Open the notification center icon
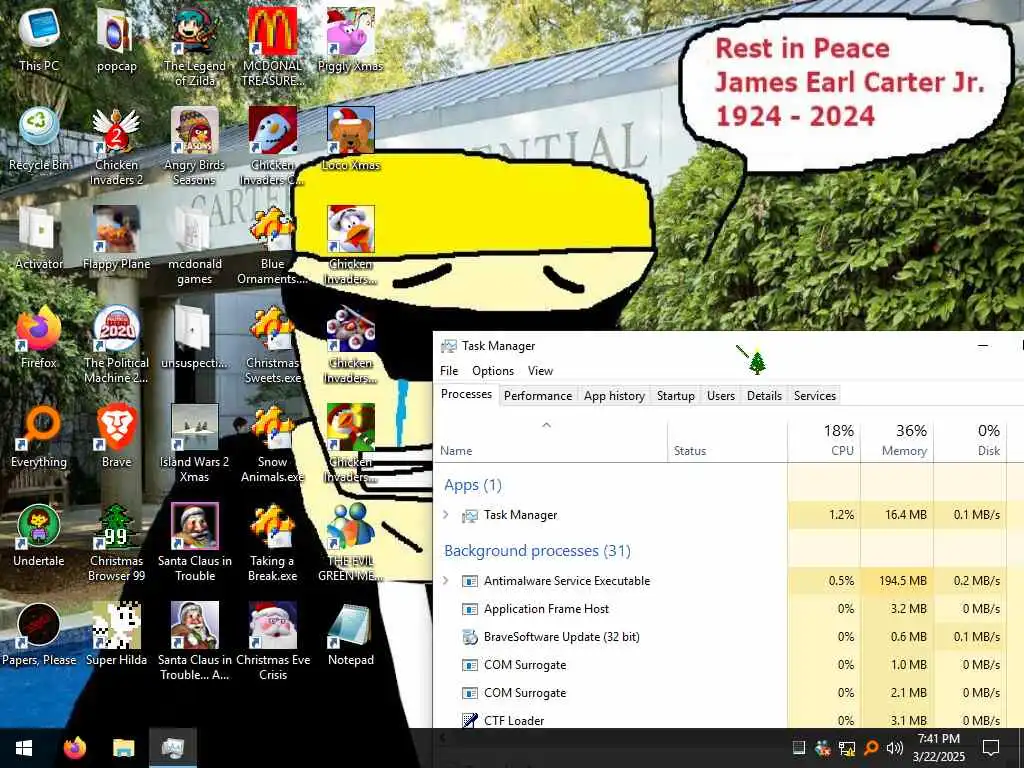The image size is (1024, 768). pos(991,748)
